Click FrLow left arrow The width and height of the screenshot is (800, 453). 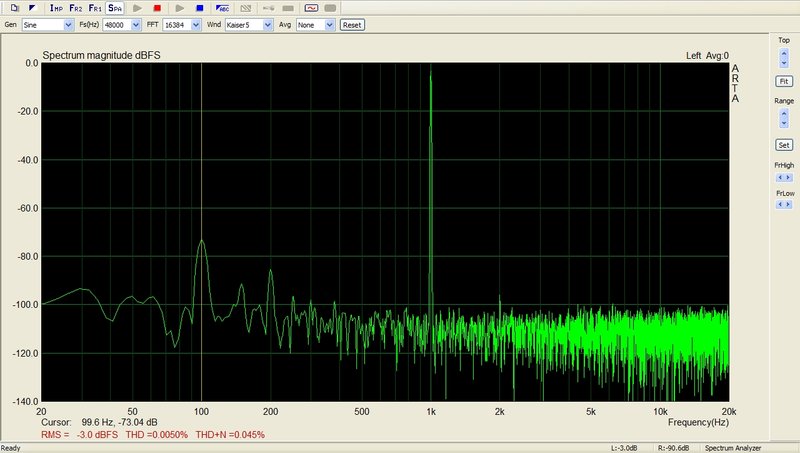pos(780,205)
